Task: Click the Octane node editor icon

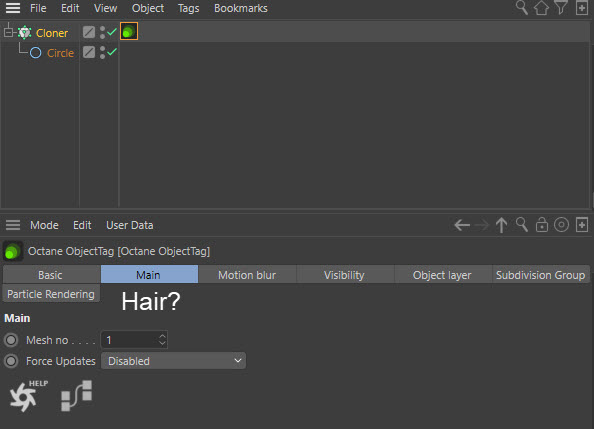Action: (x=77, y=396)
